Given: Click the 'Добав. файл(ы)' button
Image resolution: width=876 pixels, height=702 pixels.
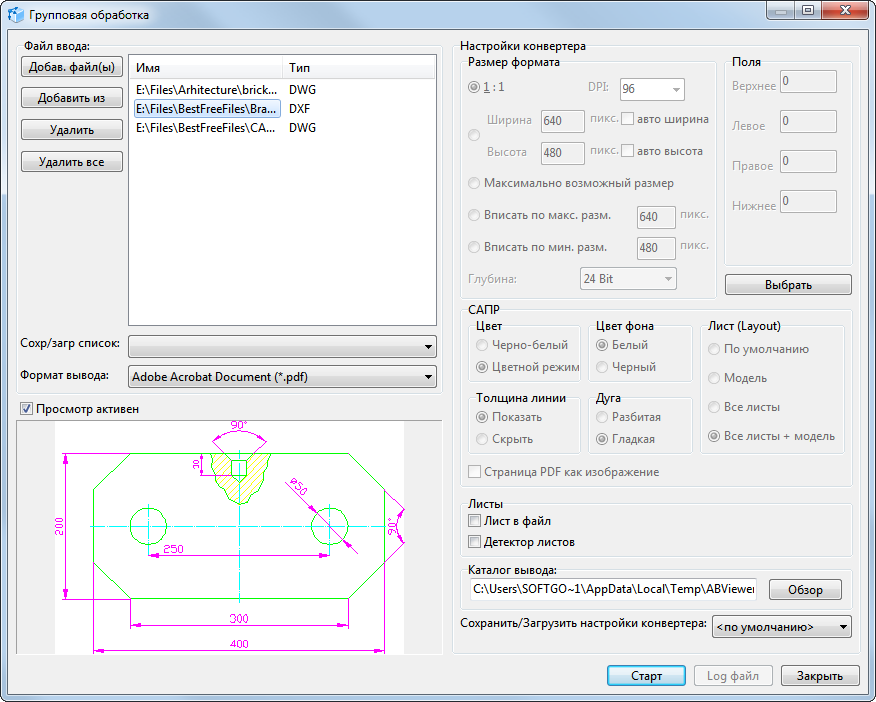Looking at the screenshot, I should (71, 68).
